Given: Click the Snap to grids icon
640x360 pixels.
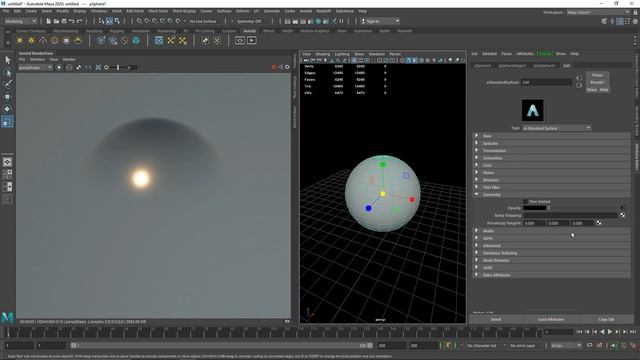Looking at the screenshot, I should (x=139, y=21).
